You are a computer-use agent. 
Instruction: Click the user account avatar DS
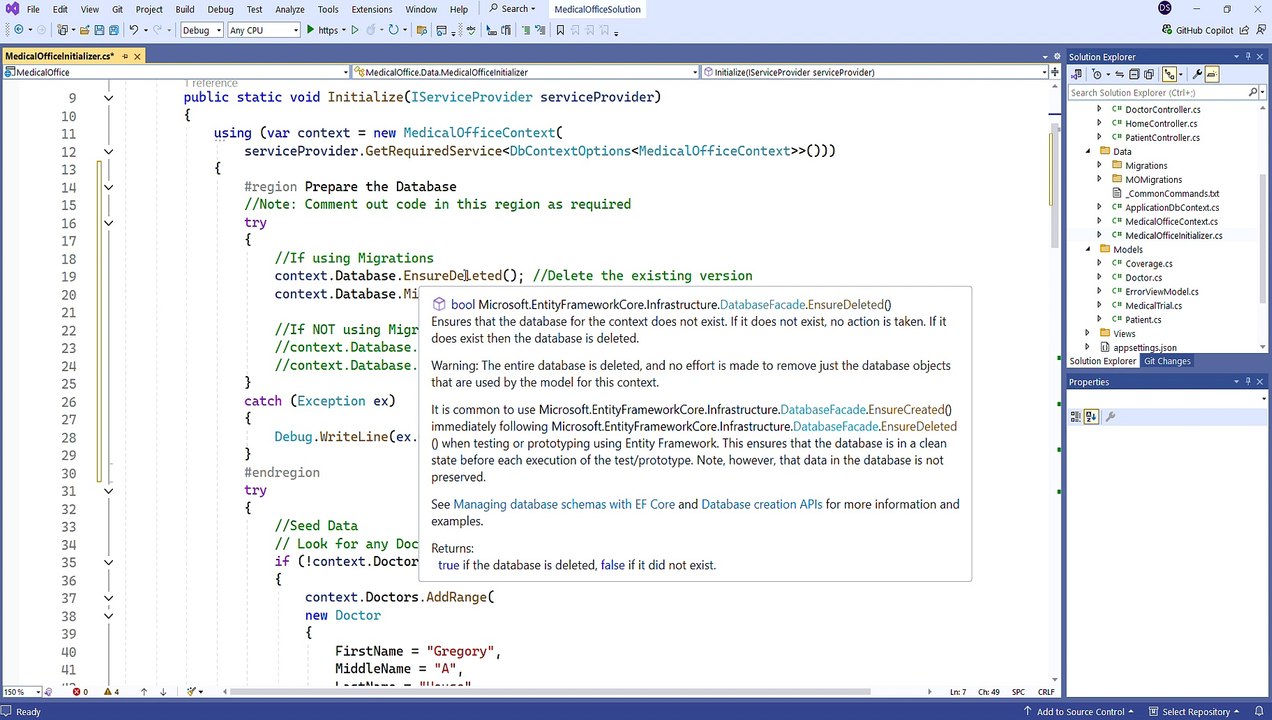[1164, 9]
